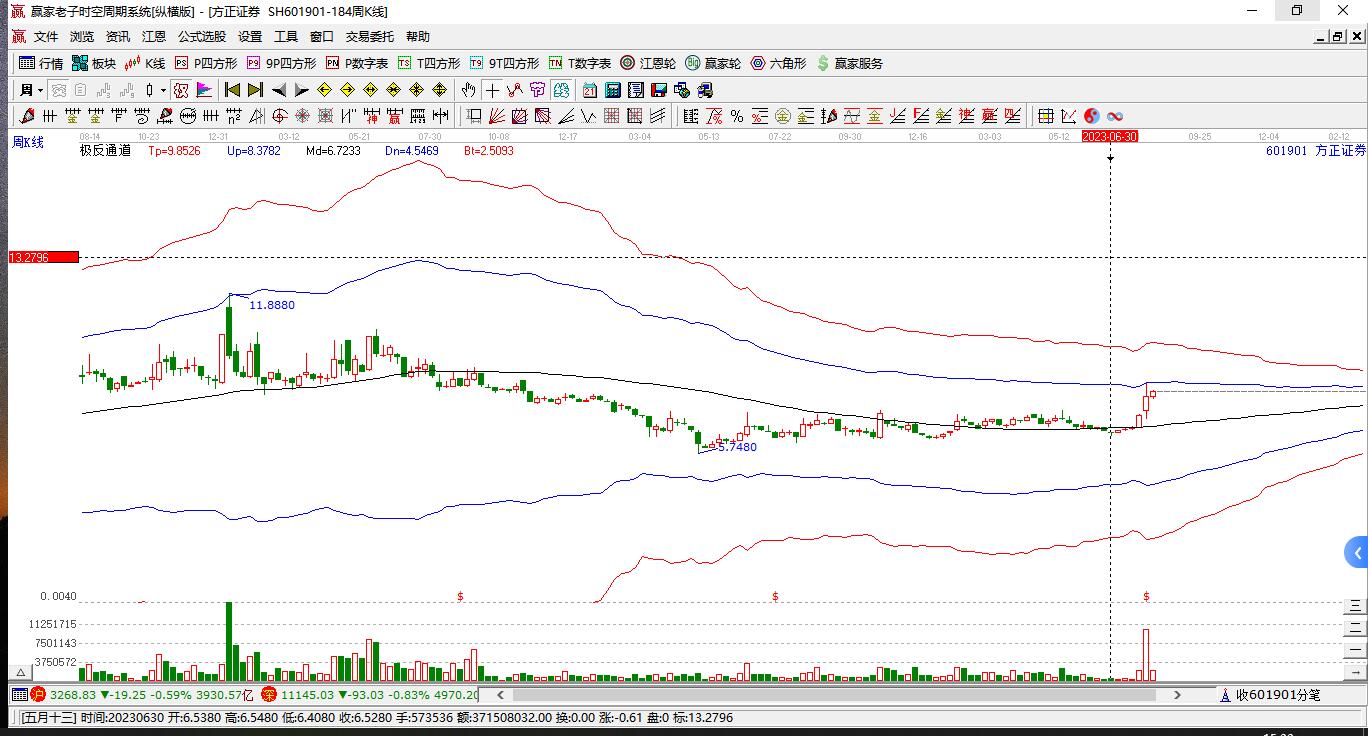Open the 9T四方形 tool
This screenshot has height=736, width=1368.
(504, 63)
